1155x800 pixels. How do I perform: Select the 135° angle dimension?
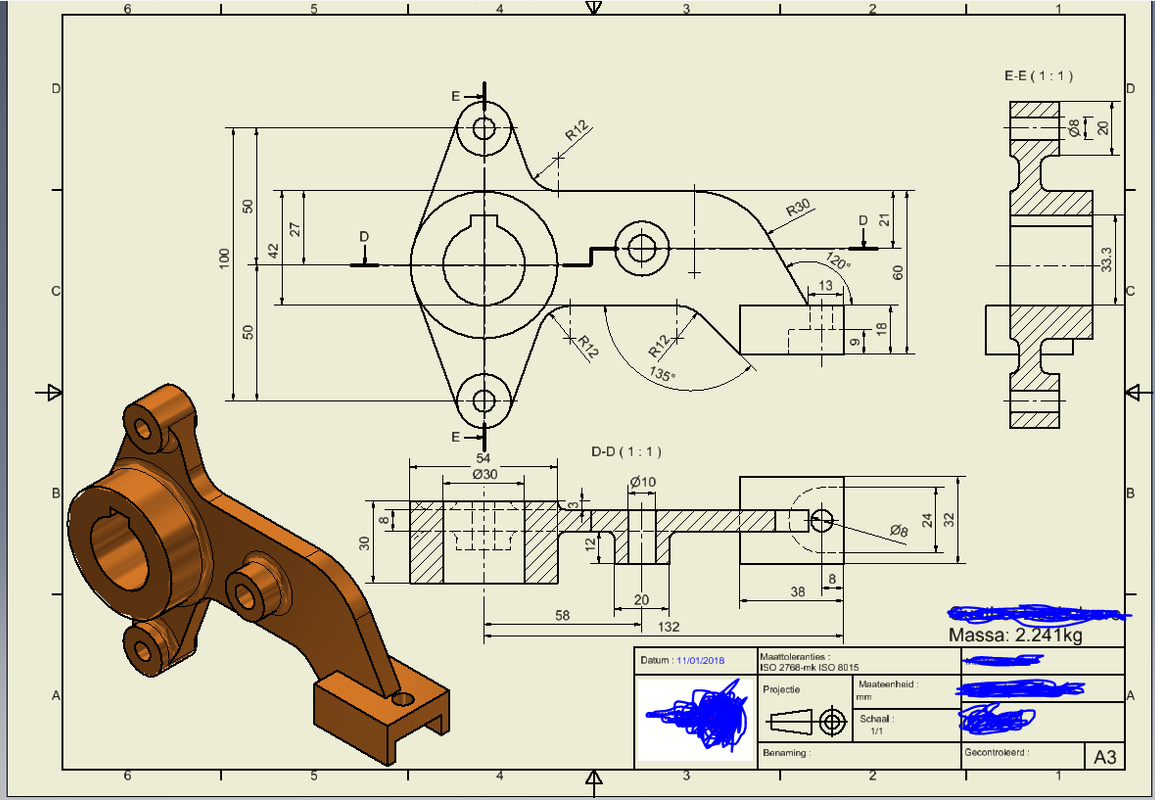click(661, 373)
